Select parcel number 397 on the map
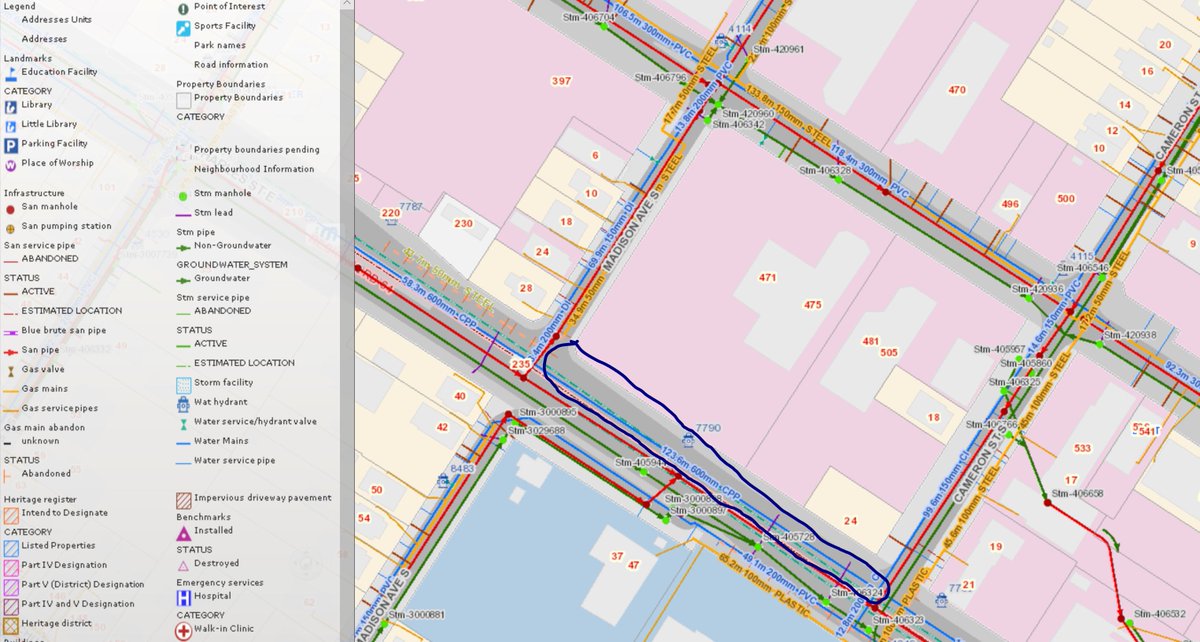 coord(561,80)
